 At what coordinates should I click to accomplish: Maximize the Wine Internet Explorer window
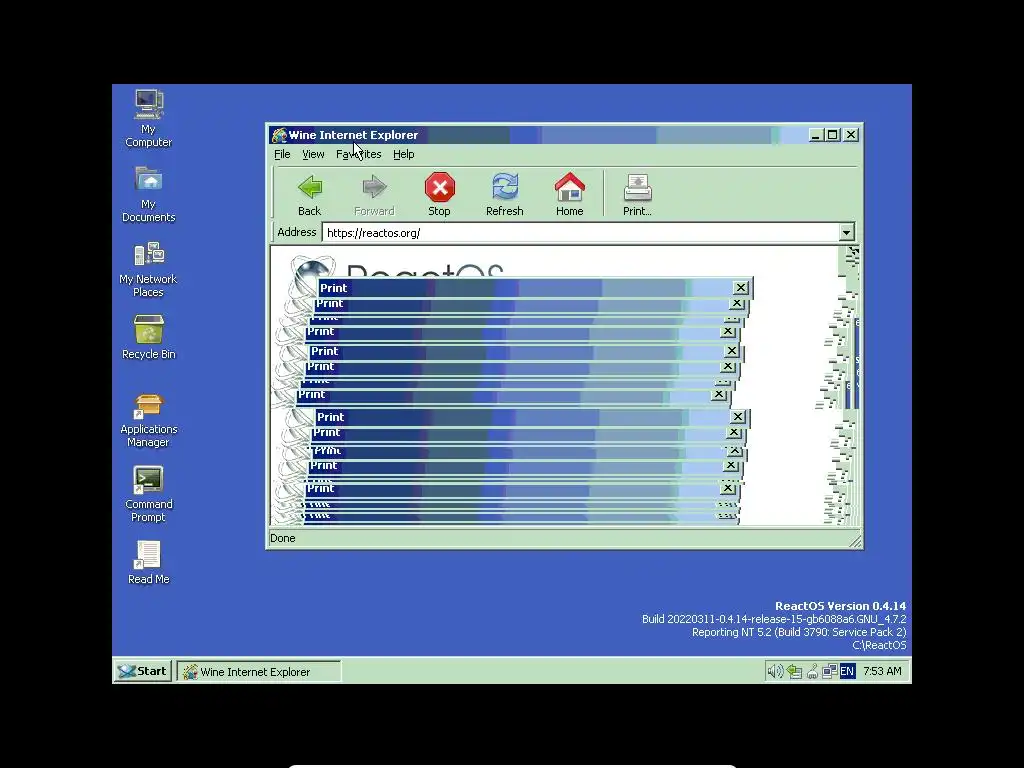coord(833,135)
